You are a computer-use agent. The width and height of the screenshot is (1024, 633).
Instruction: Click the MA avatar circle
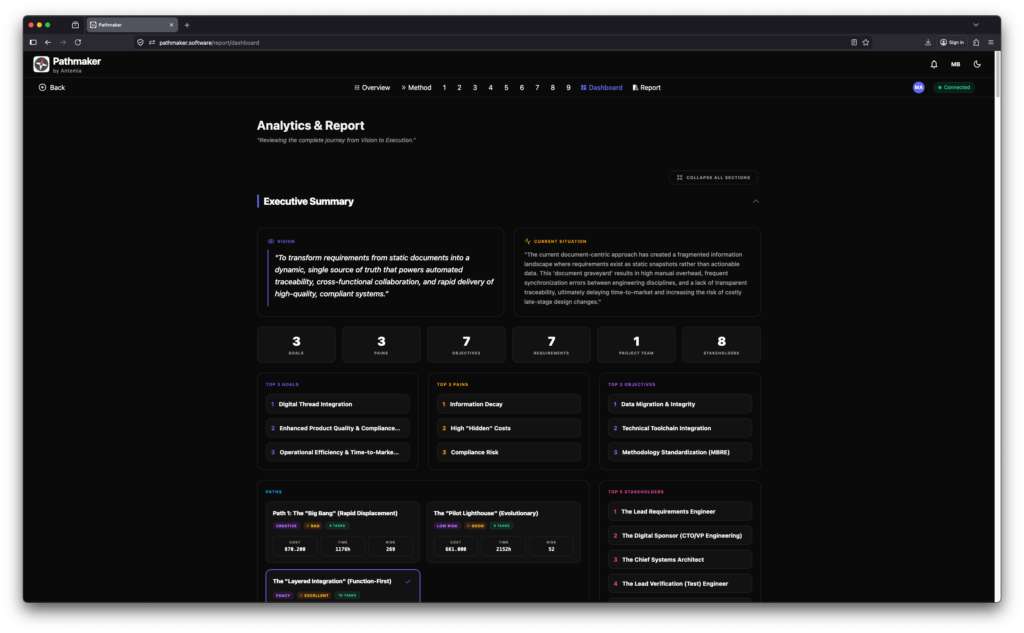918,88
